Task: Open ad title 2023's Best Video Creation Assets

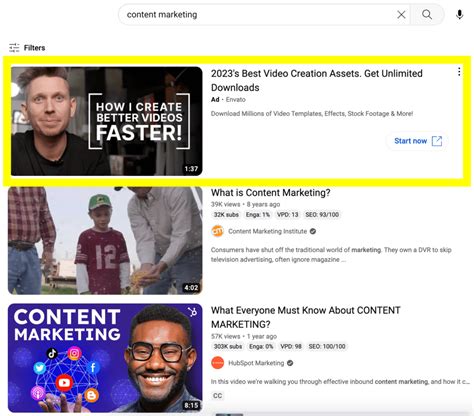Action: tap(317, 80)
